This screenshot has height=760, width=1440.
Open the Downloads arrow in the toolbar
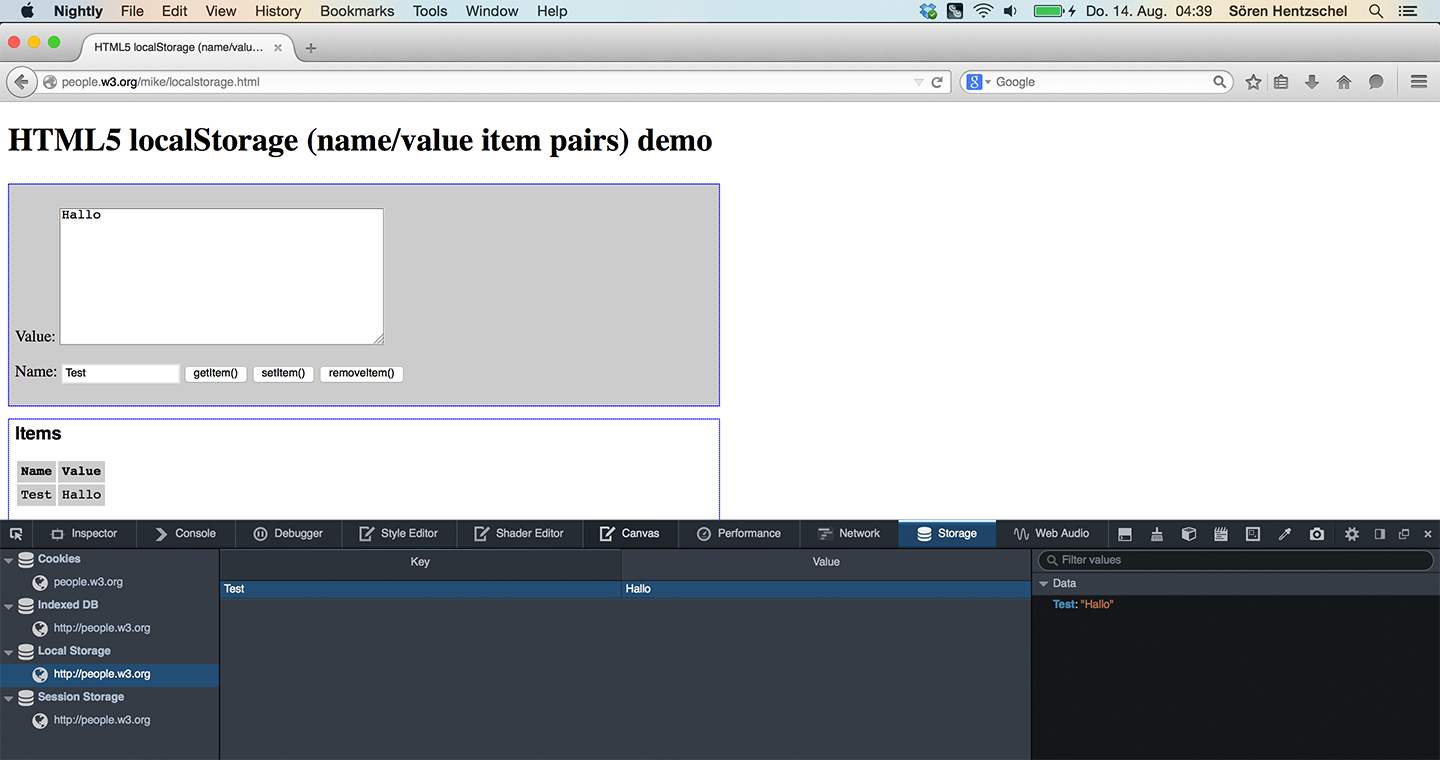[x=1312, y=82]
